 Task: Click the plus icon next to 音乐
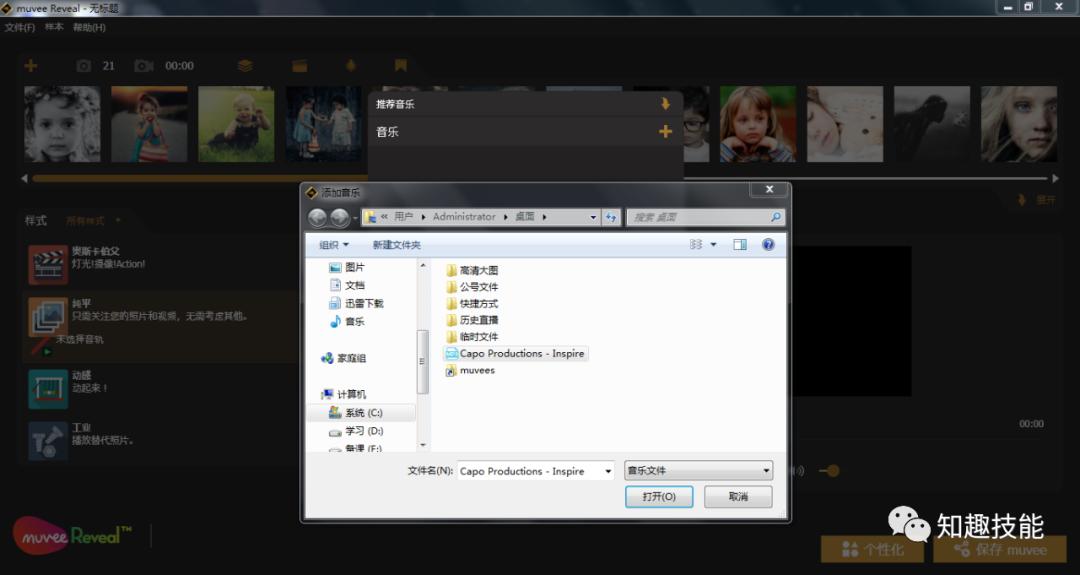665,132
